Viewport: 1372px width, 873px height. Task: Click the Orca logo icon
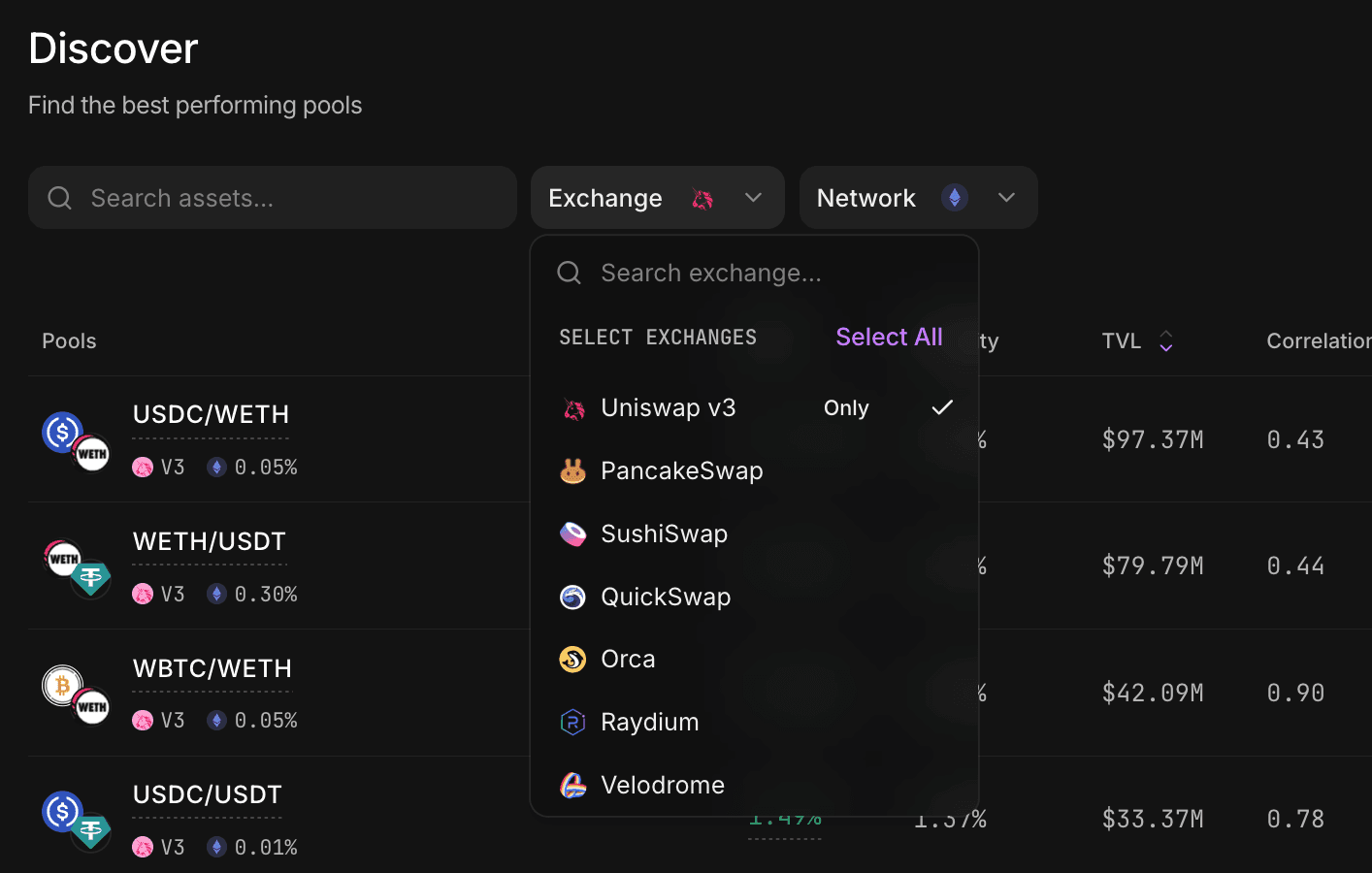pos(573,660)
